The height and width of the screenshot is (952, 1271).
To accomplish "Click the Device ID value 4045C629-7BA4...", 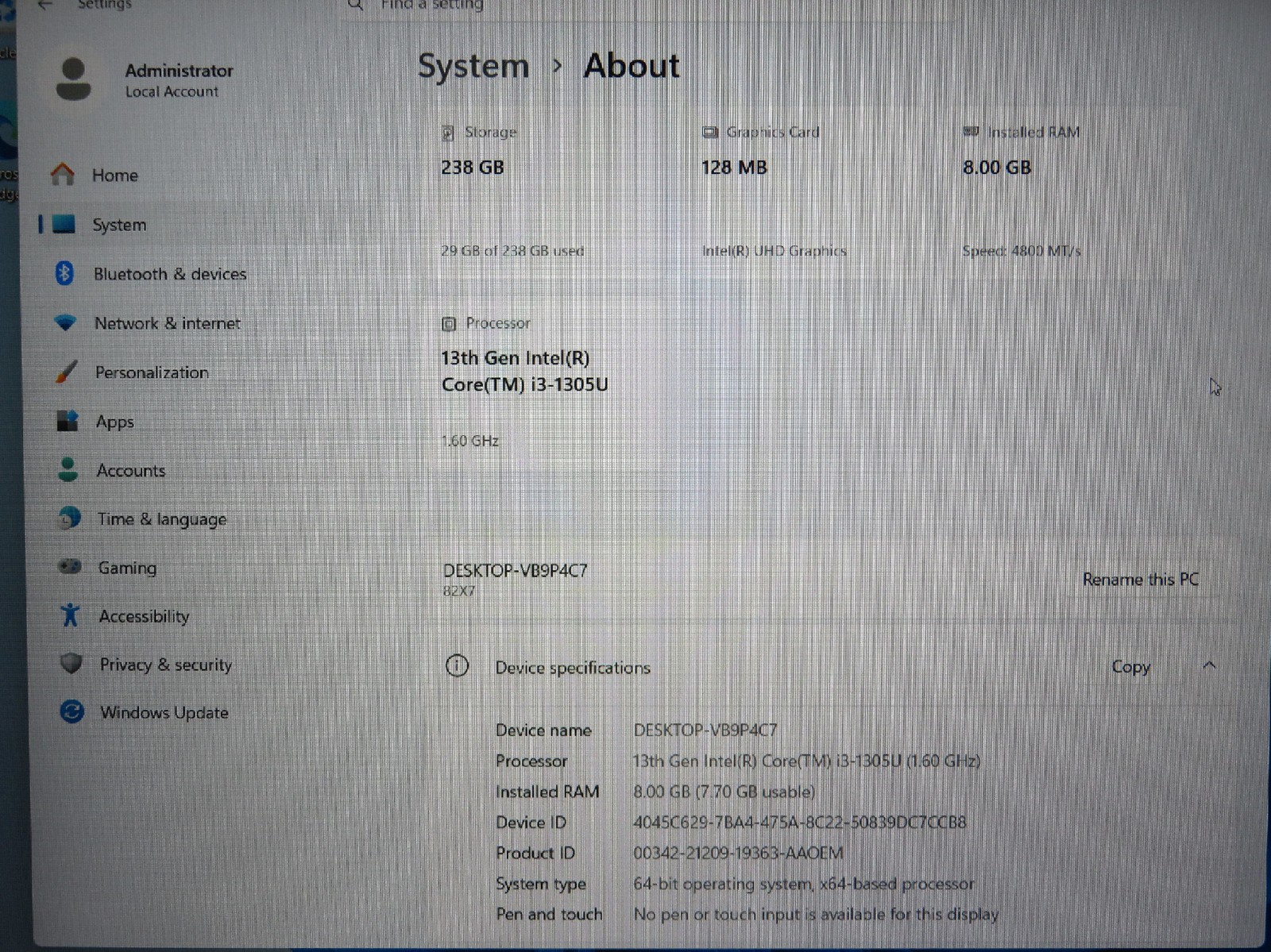I will click(800, 823).
